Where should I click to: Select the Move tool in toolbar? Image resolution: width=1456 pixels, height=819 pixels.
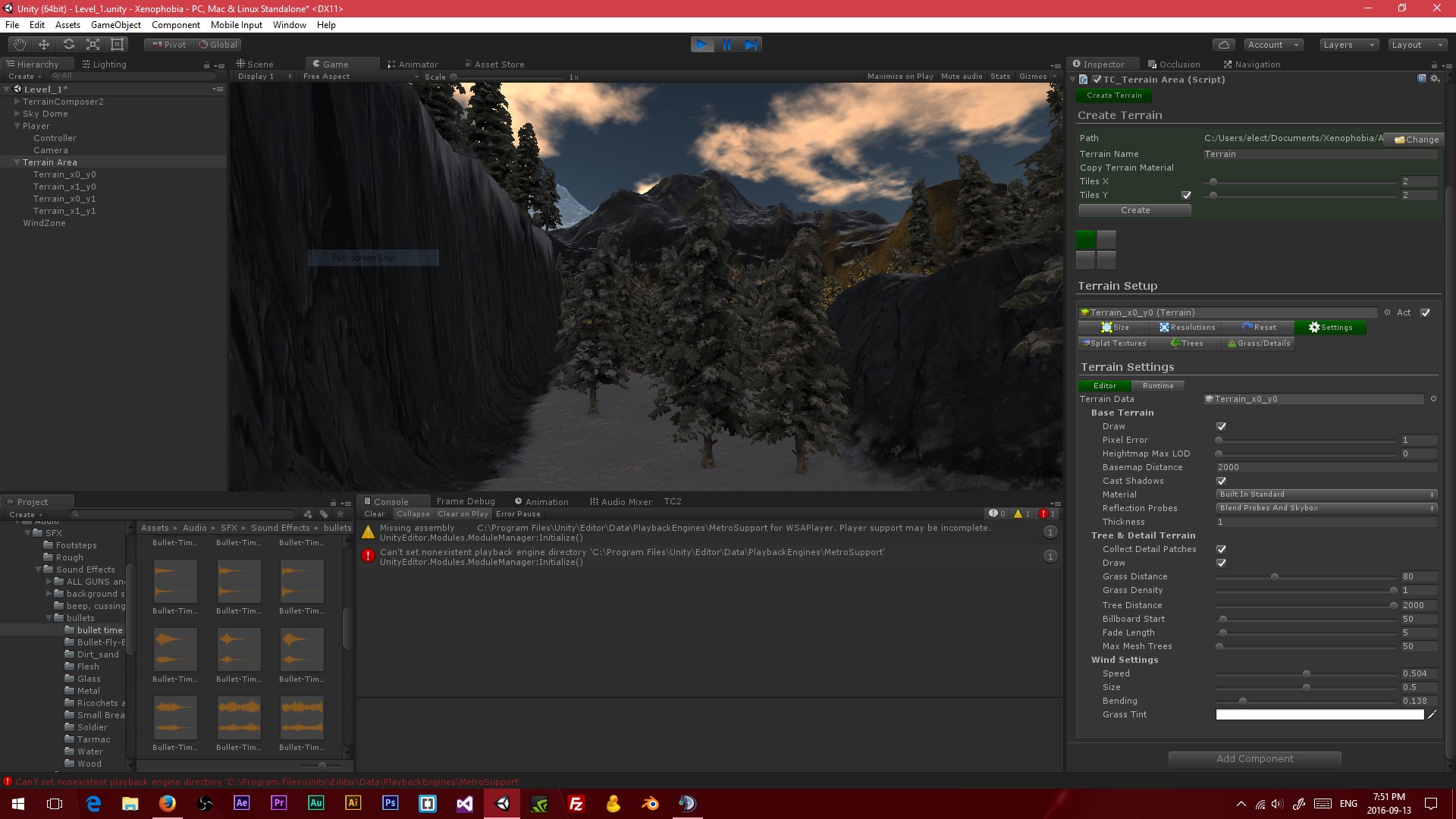click(44, 45)
